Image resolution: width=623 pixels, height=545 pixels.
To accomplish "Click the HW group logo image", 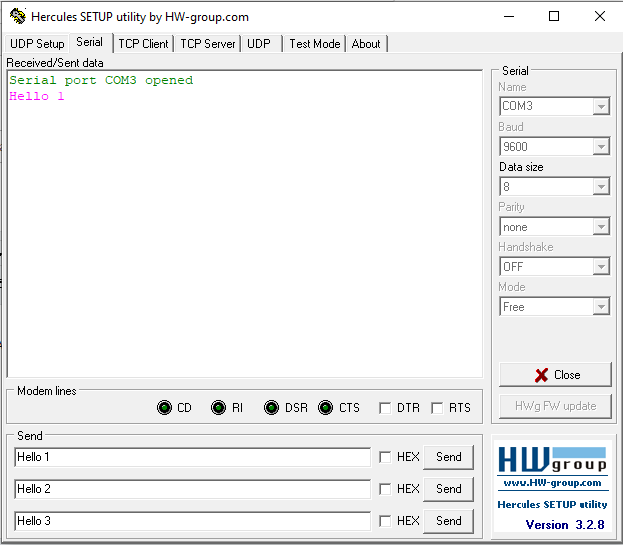I will click(552, 460).
